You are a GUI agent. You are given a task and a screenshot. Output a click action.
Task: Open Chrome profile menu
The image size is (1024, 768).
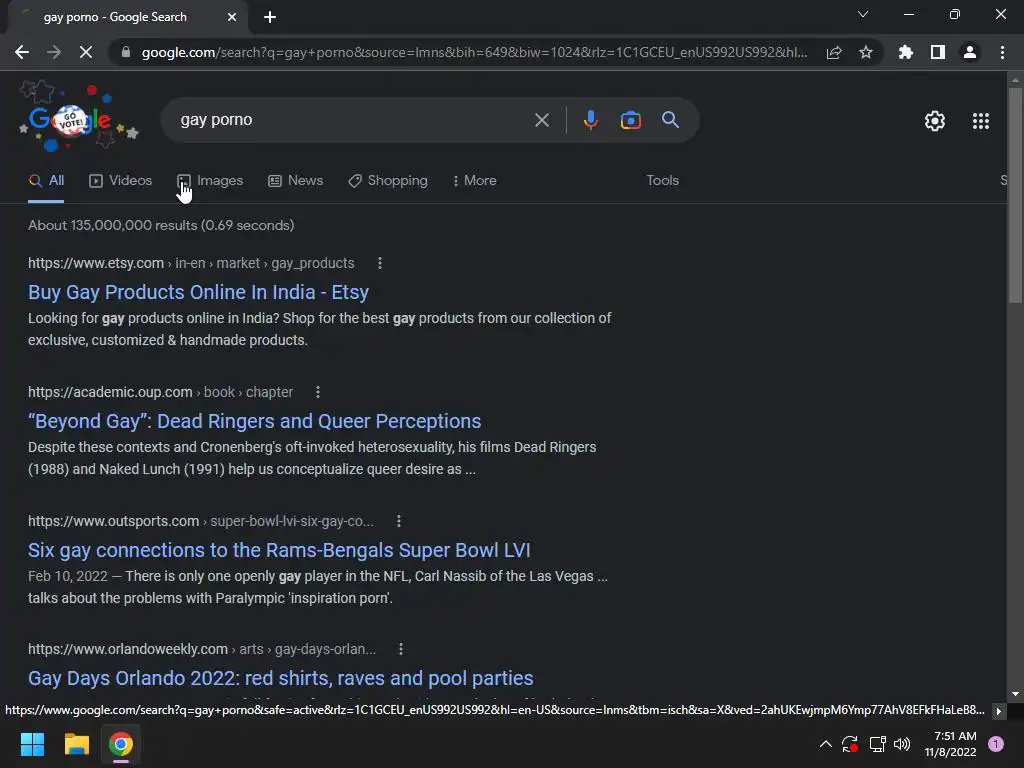pyautogui.click(x=970, y=52)
